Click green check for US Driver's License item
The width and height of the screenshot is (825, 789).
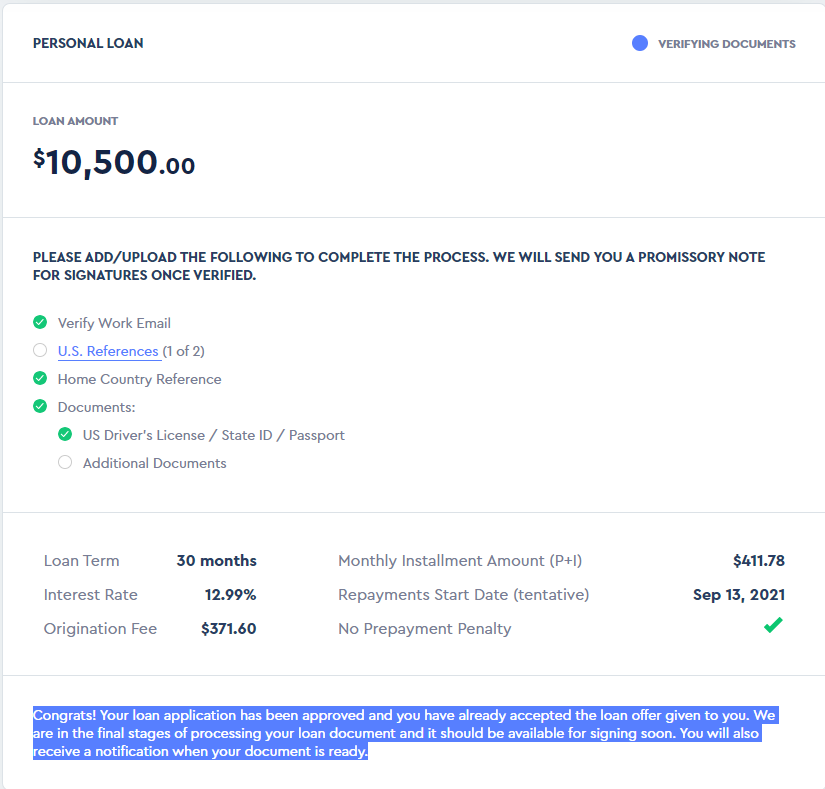pyautogui.click(x=65, y=434)
